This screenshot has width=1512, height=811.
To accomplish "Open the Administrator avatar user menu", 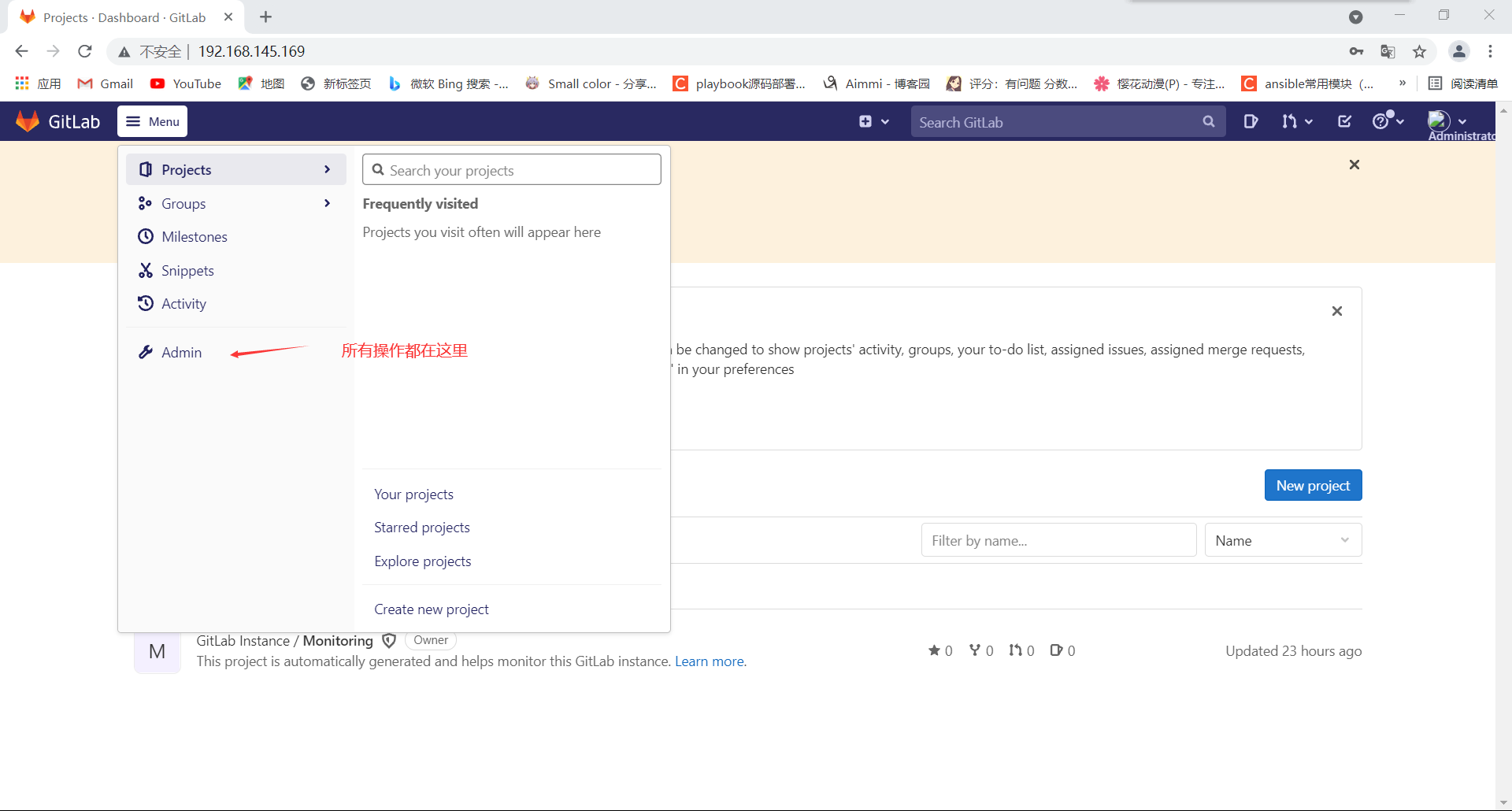I will pyautogui.click(x=1447, y=121).
